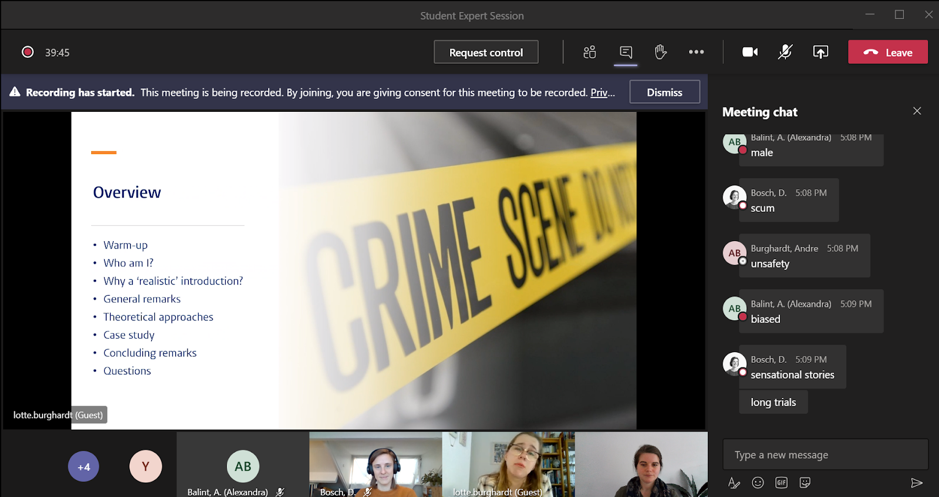The image size is (939, 497).
Task: Open more actions ellipsis menu
Action: pyautogui.click(x=696, y=52)
